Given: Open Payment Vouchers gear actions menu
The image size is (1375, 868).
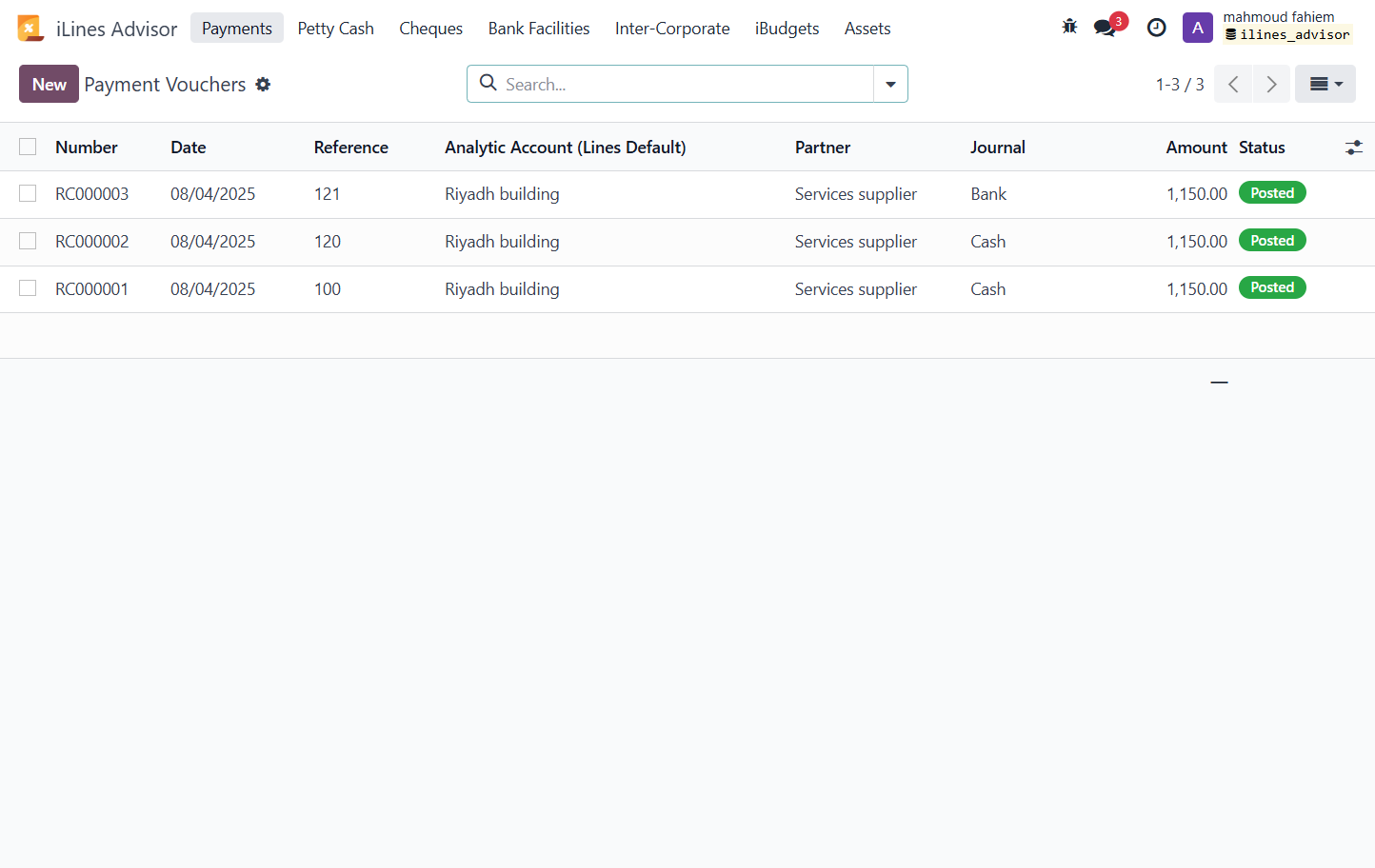Looking at the screenshot, I should tap(264, 85).
